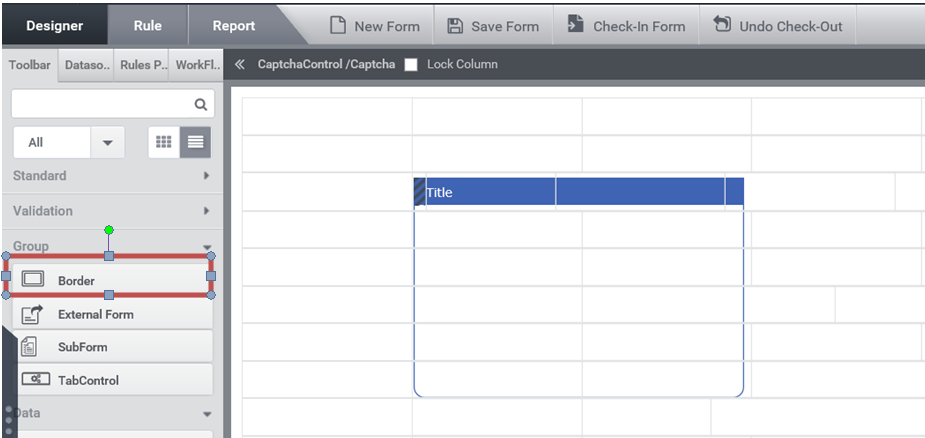925x438 pixels.
Task: Expand the Validation section
Action: [x=112, y=211]
